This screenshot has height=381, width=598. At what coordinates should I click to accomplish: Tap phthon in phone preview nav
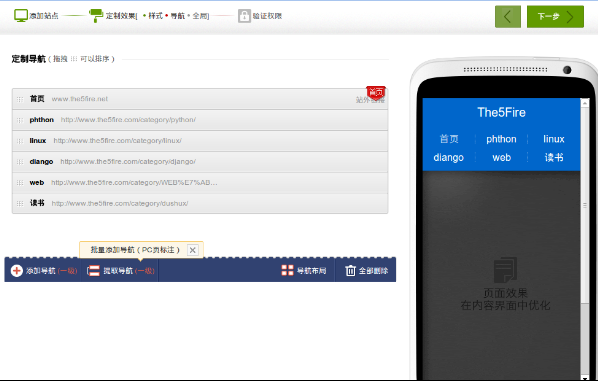(x=501, y=139)
